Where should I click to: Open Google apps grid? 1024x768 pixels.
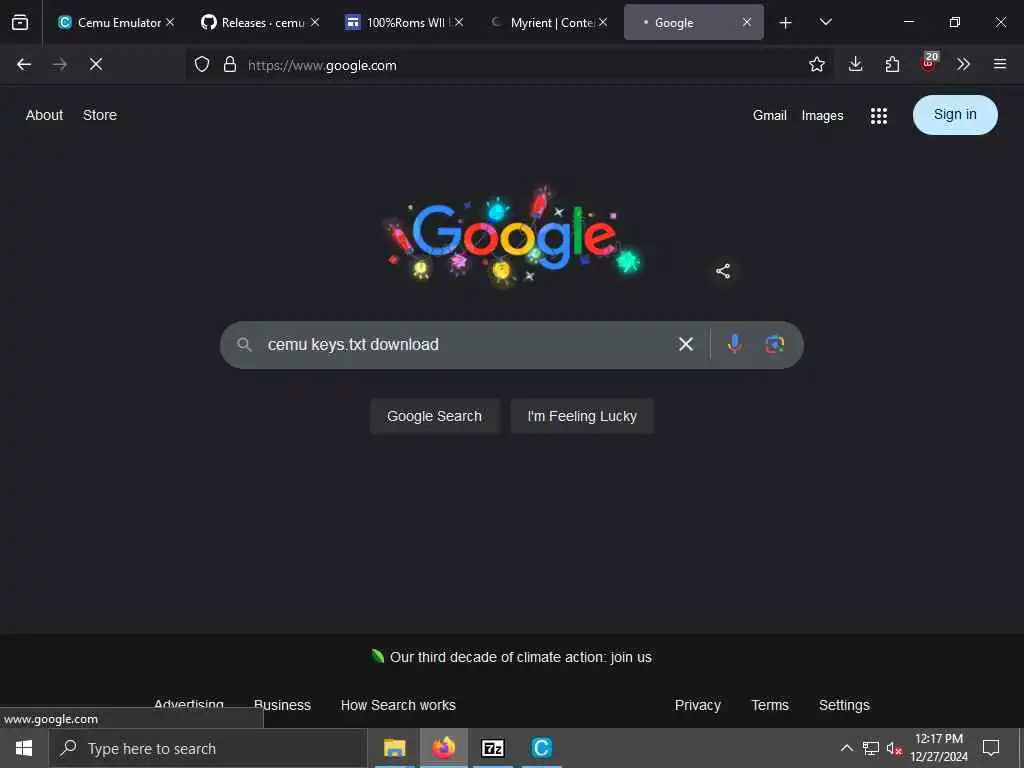click(878, 116)
